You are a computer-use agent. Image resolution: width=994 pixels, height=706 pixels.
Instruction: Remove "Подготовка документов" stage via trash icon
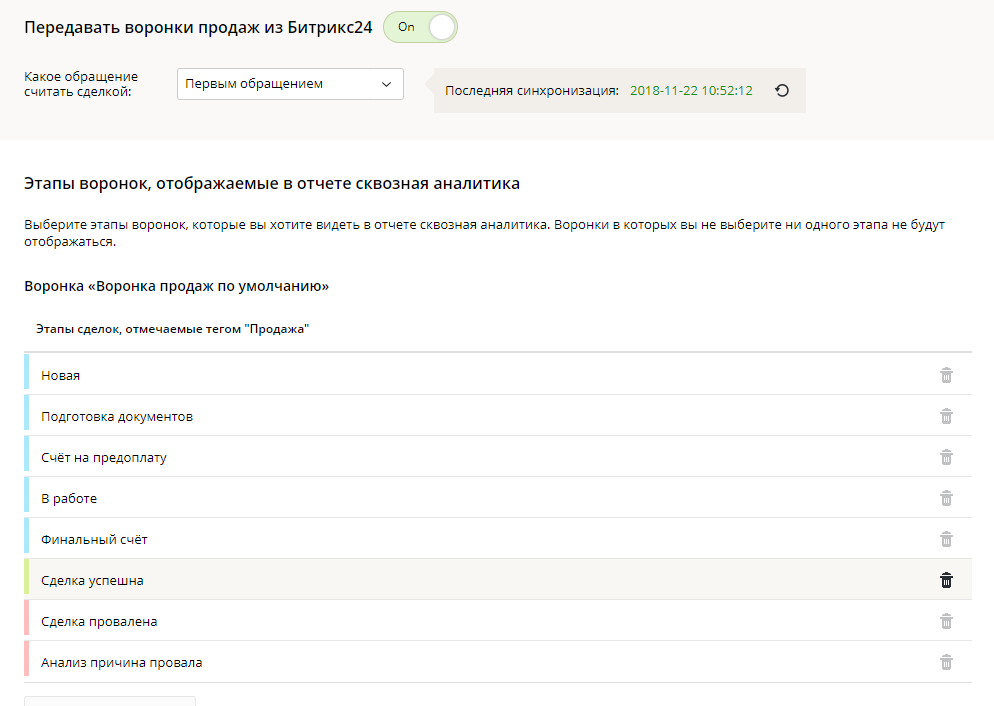click(x=946, y=416)
